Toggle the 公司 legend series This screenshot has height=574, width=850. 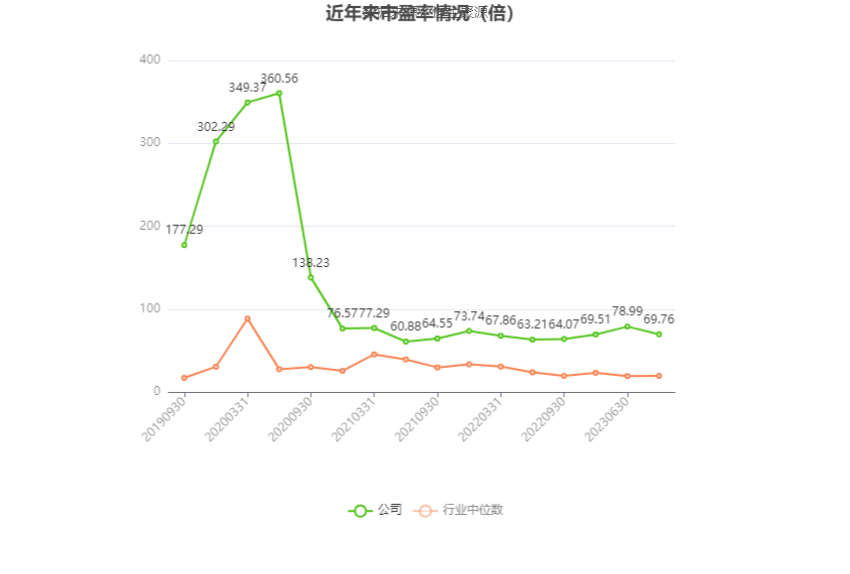[x=375, y=510]
